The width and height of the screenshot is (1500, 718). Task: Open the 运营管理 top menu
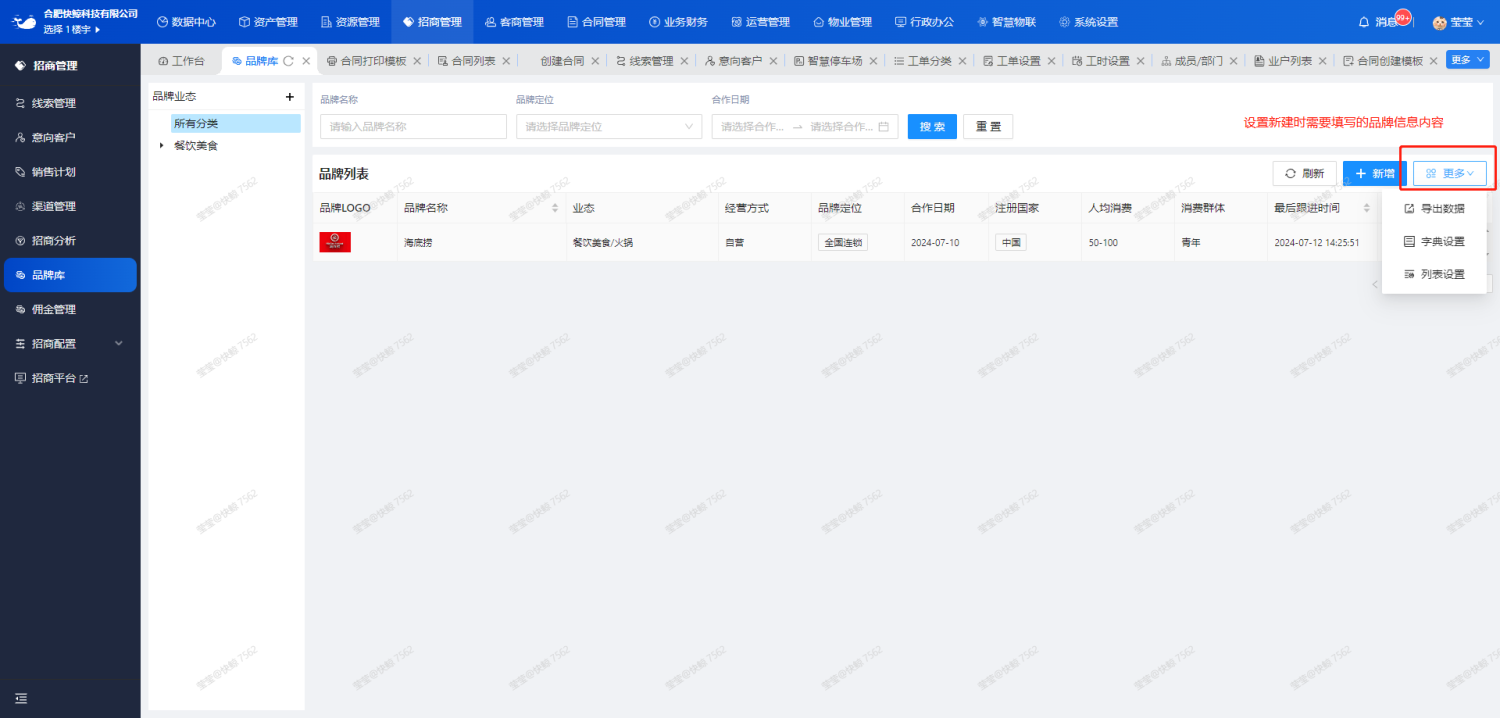point(760,22)
